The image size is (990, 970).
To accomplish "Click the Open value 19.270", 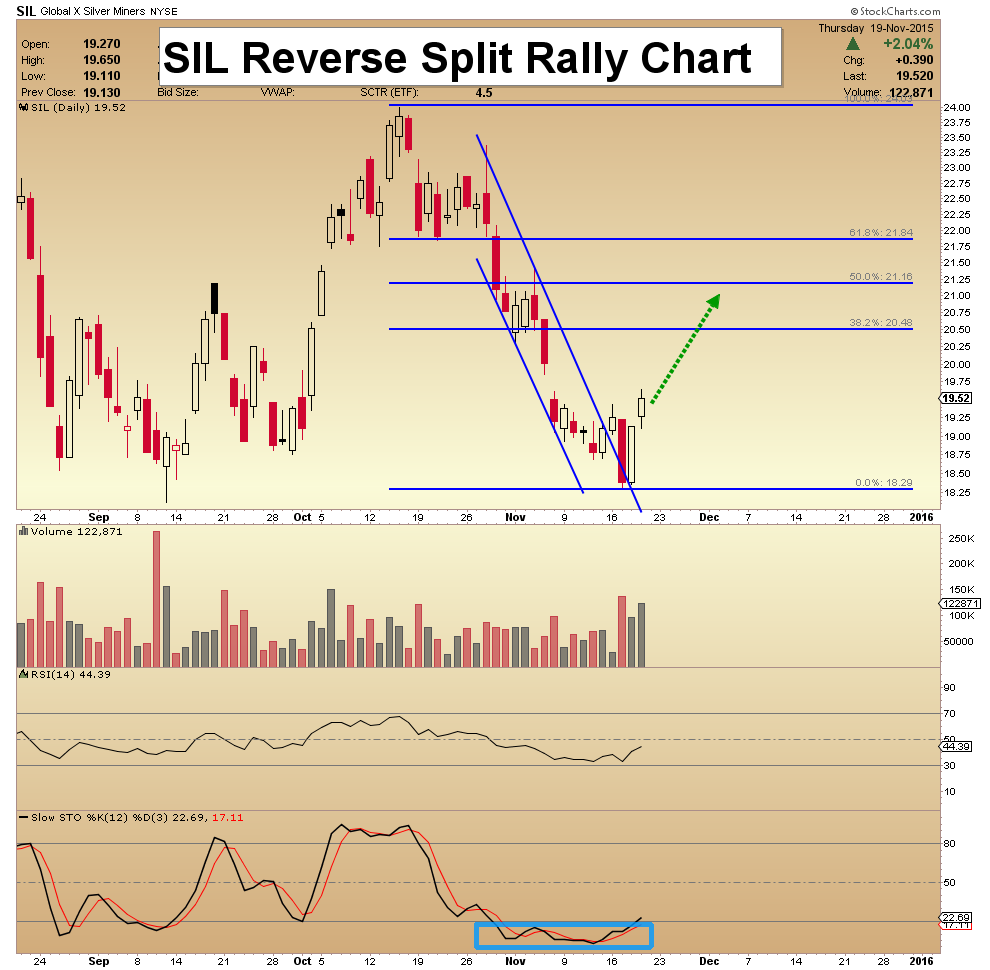I will [x=102, y=44].
